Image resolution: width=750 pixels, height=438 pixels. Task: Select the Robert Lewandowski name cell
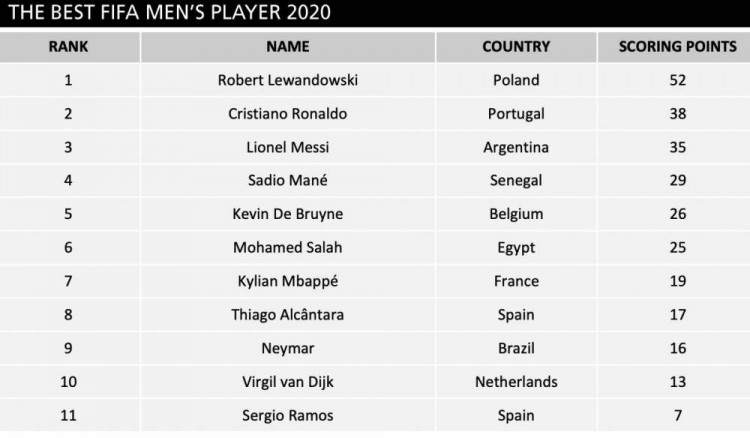287,80
